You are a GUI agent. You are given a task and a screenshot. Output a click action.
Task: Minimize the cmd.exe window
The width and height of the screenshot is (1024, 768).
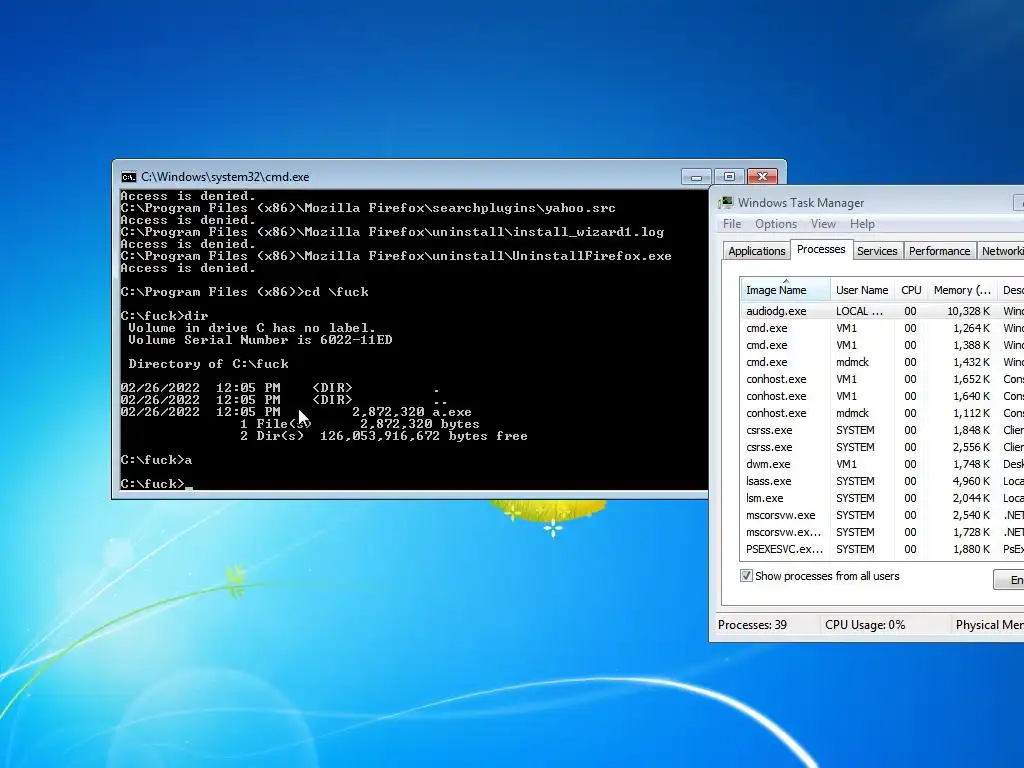[x=696, y=176]
